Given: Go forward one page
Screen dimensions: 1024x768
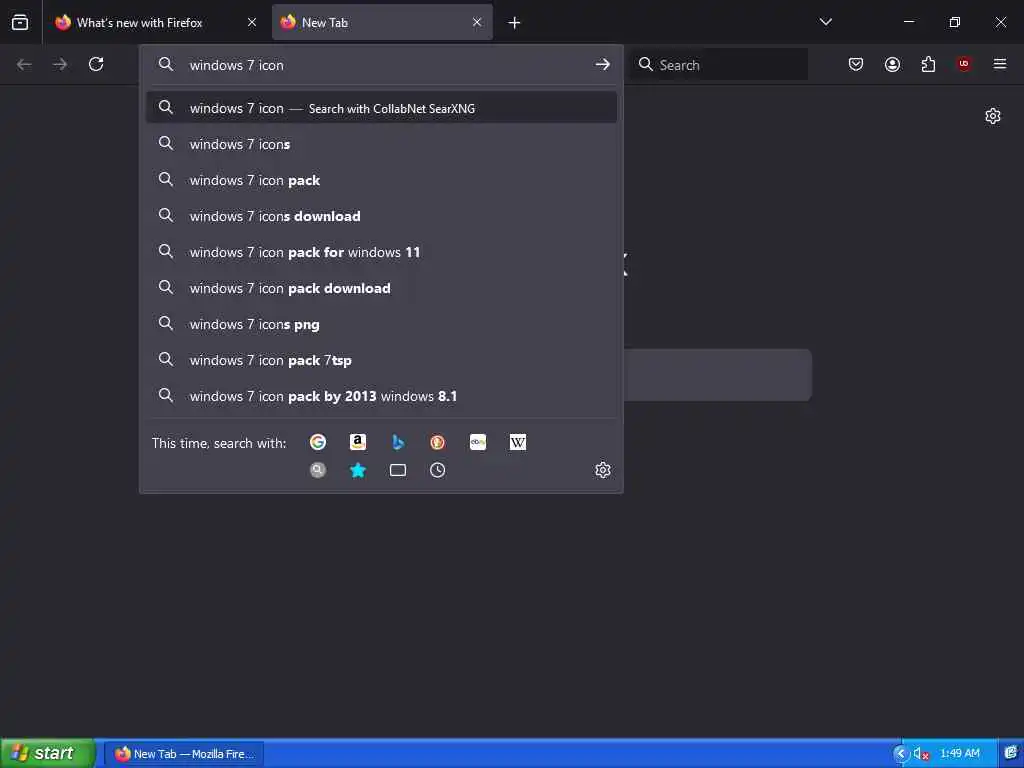Looking at the screenshot, I should (59, 64).
